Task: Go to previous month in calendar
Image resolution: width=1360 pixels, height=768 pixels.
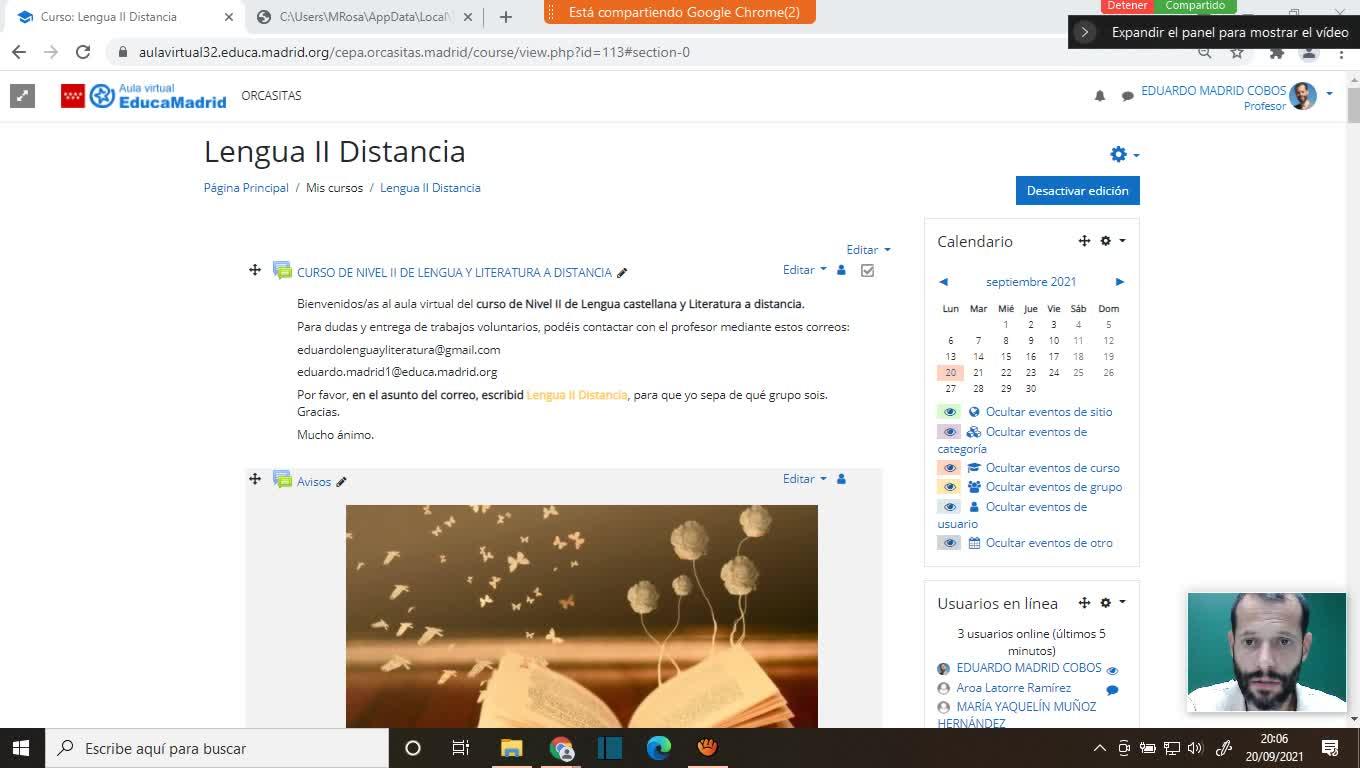Action: coord(943,282)
